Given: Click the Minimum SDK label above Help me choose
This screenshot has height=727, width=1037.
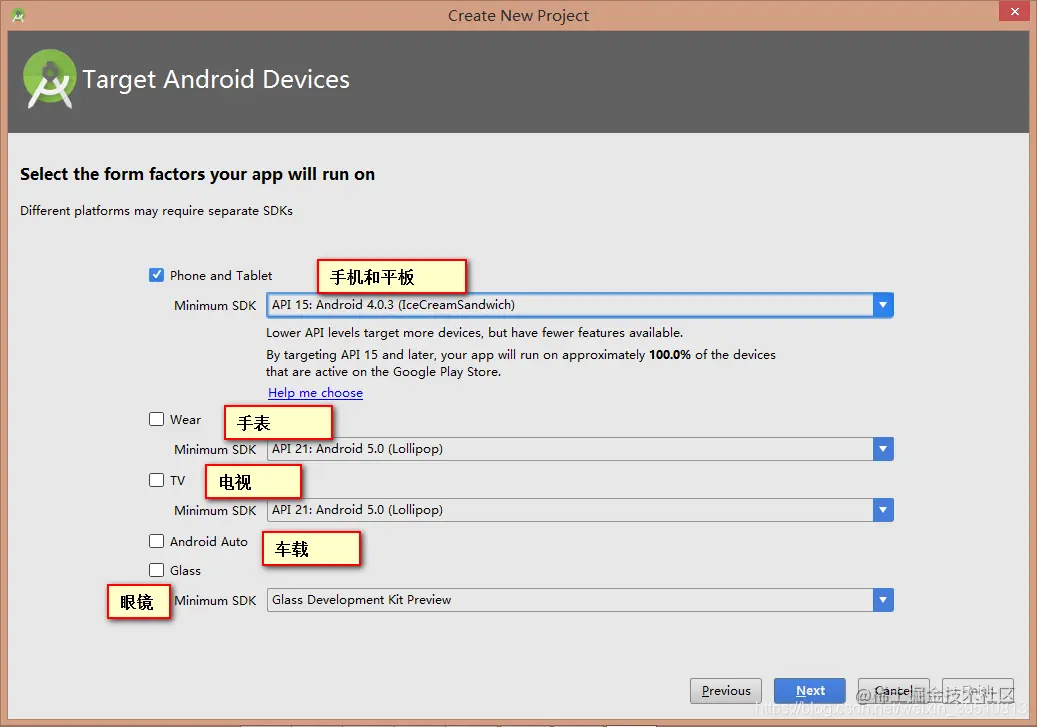Looking at the screenshot, I should point(215,306).
